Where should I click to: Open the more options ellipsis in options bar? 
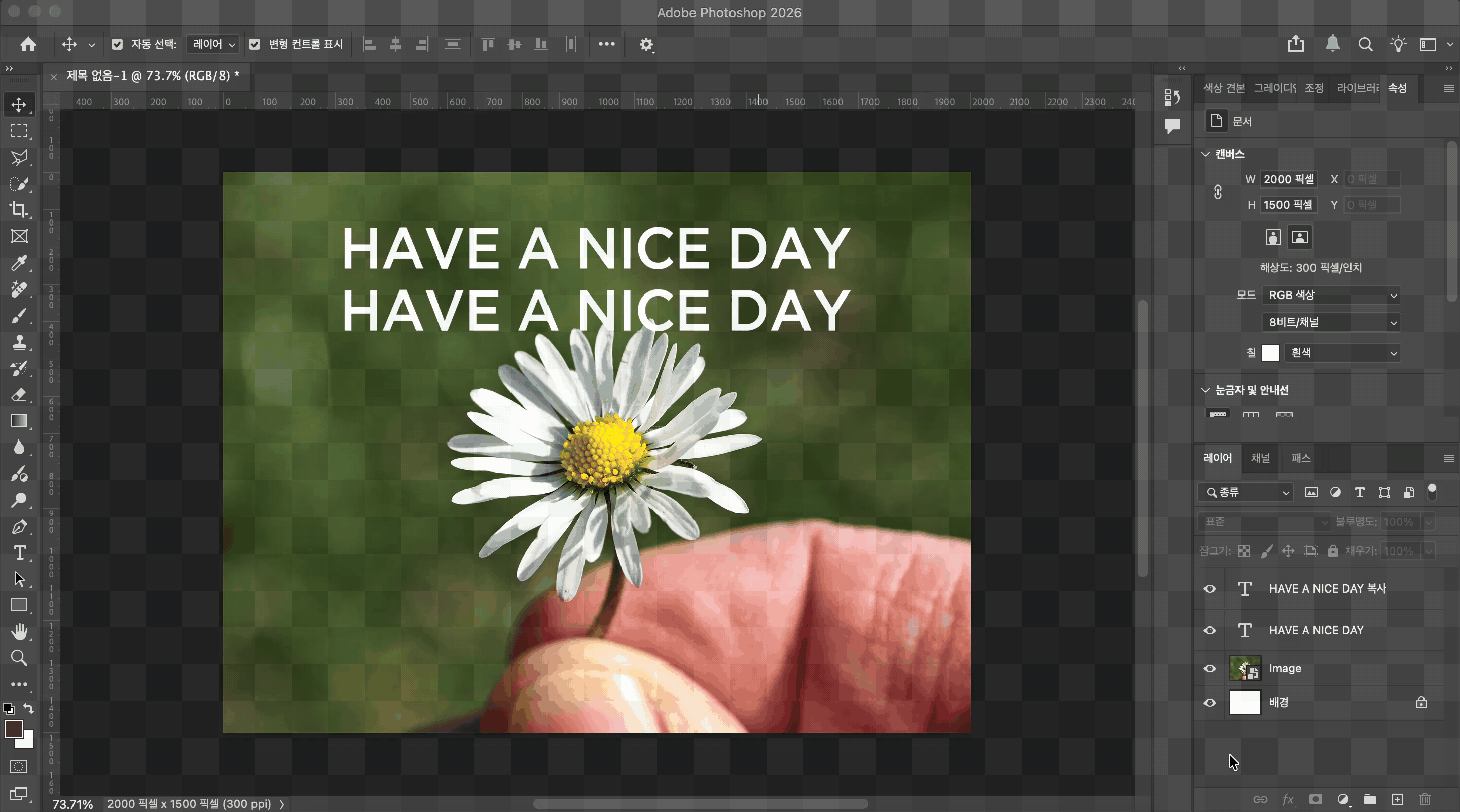(606, 44)
